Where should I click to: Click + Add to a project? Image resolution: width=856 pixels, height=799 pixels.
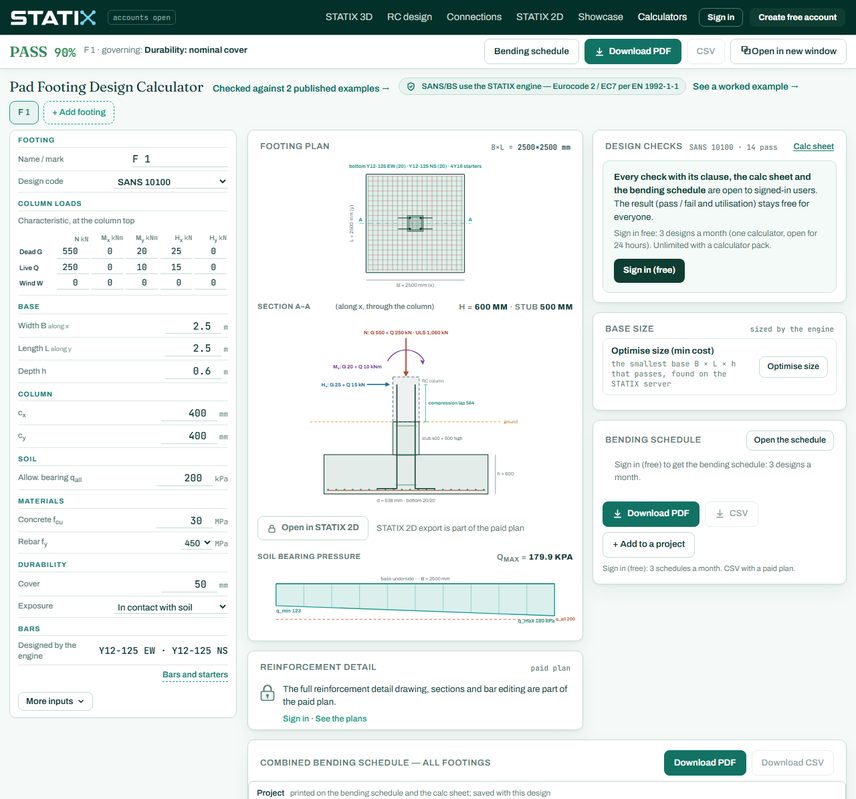[649, 544]
